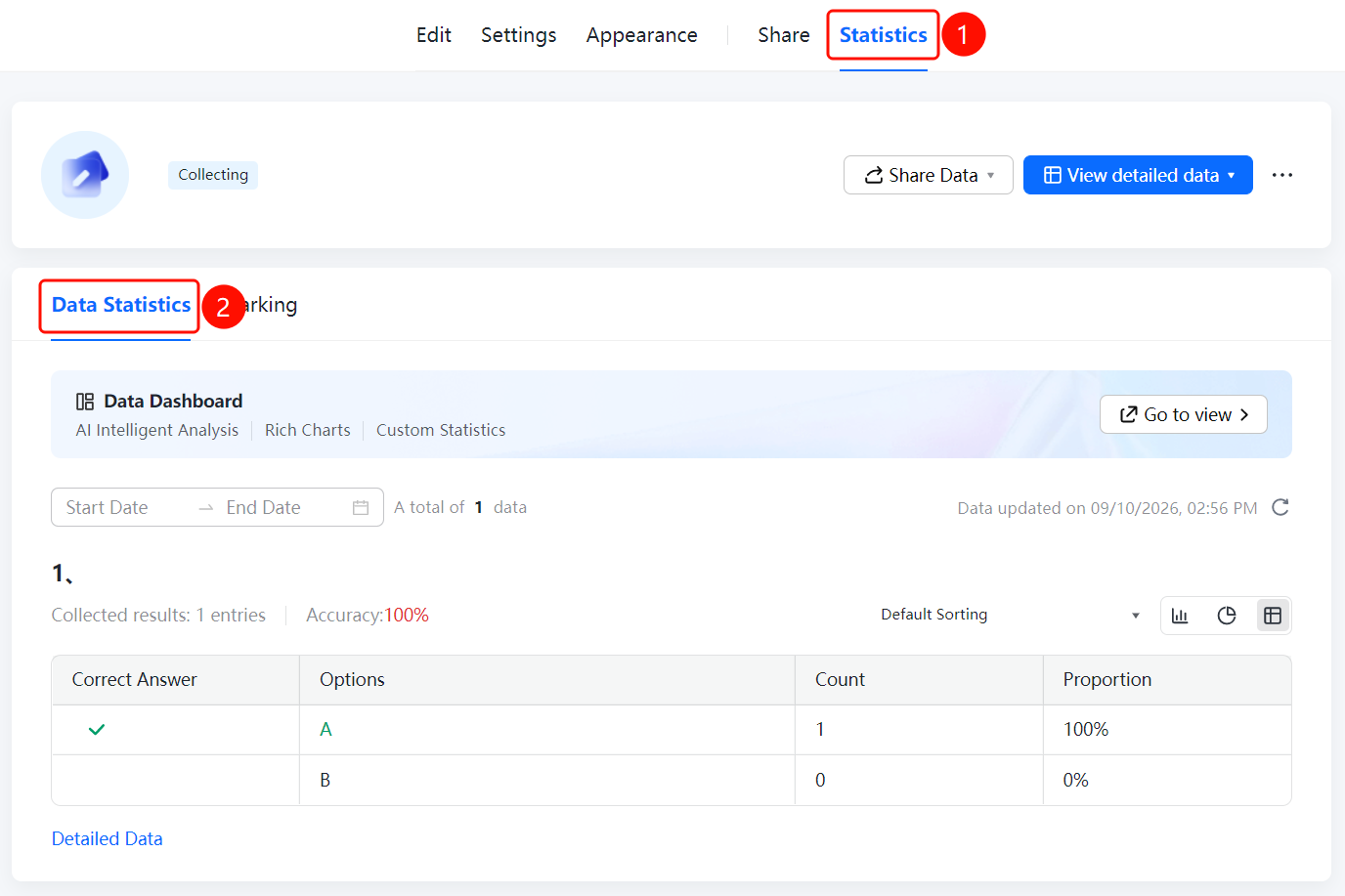This screenshot has width=1345, height=896.
Task: Select the Data Statistics sub-tab
Action: (x=121, y=305)
